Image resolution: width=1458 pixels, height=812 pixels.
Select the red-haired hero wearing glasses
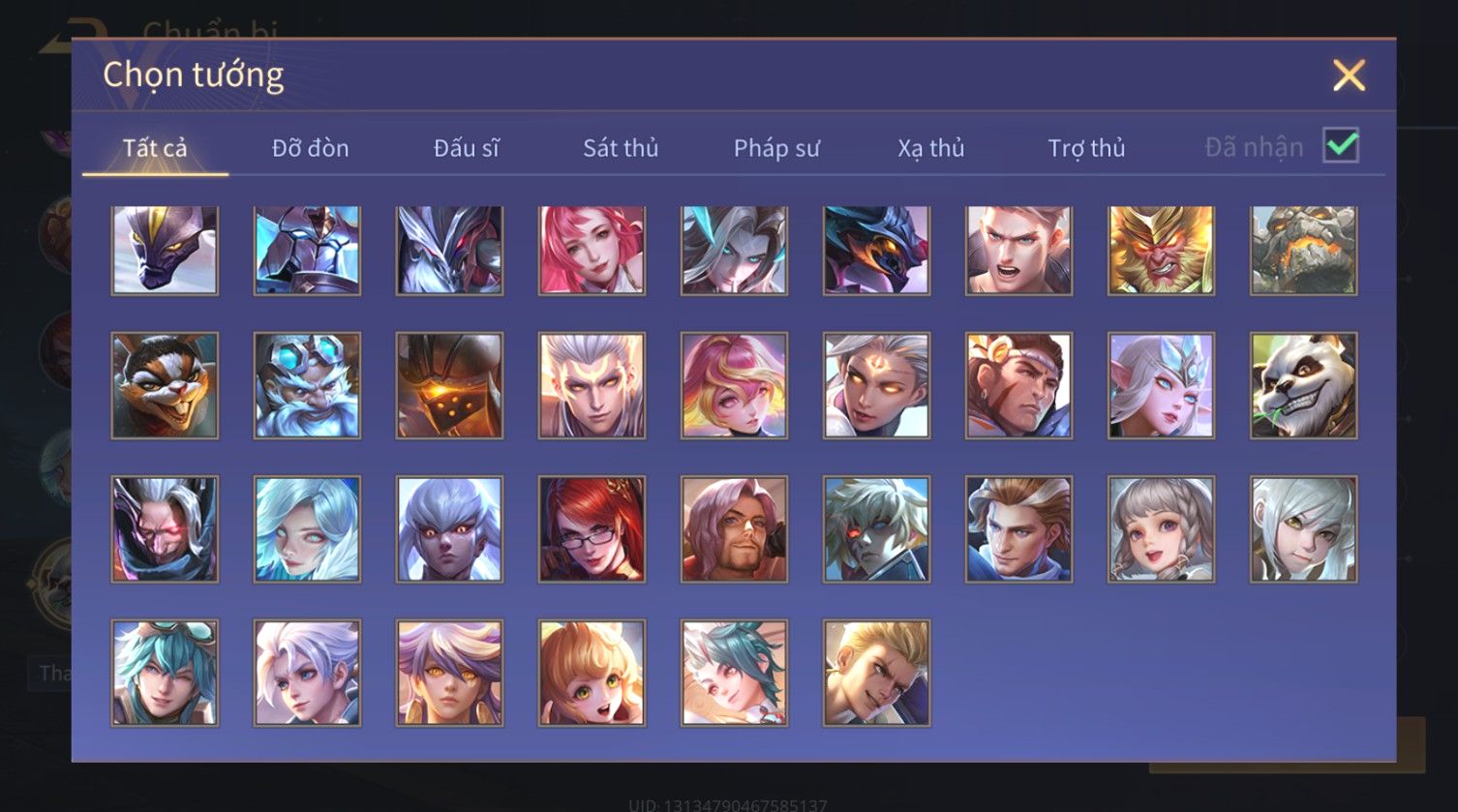pos(592,528)
